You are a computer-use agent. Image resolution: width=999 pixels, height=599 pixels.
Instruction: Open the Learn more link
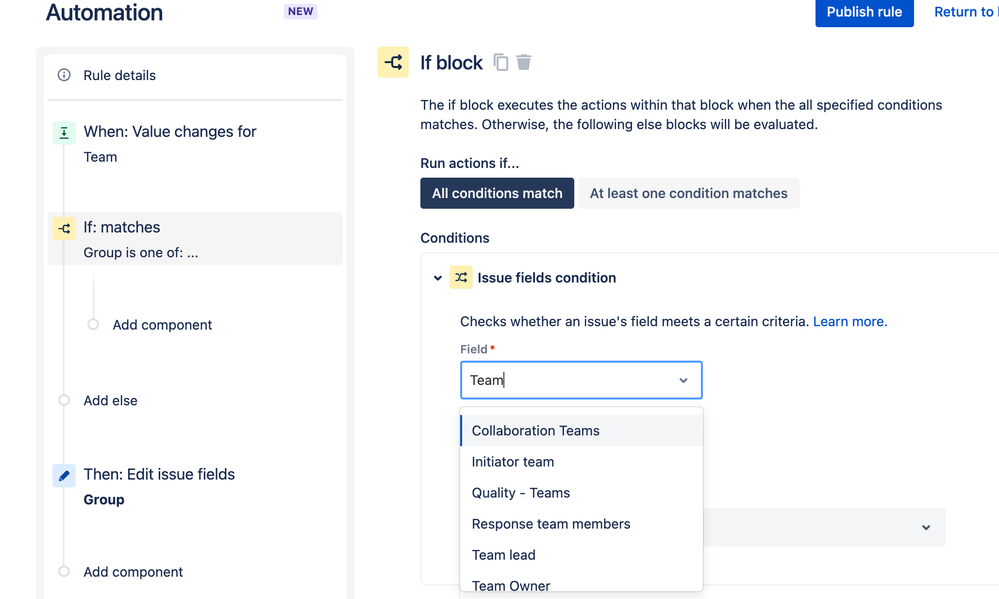click(850, 321)
